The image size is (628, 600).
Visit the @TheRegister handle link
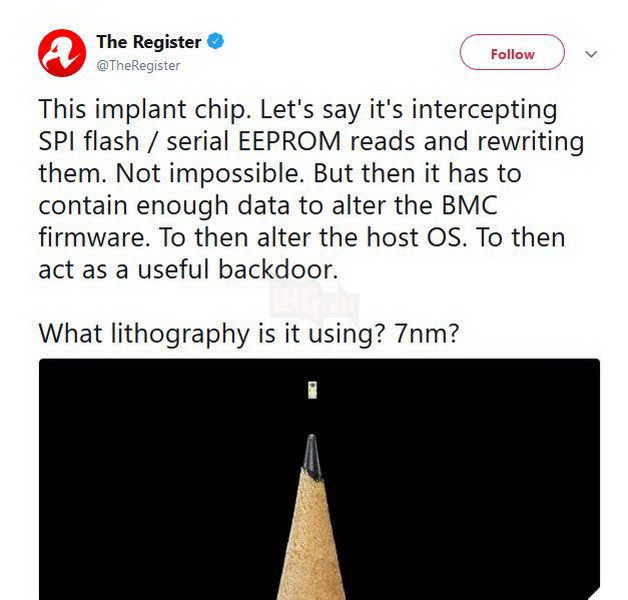(138, 65)
